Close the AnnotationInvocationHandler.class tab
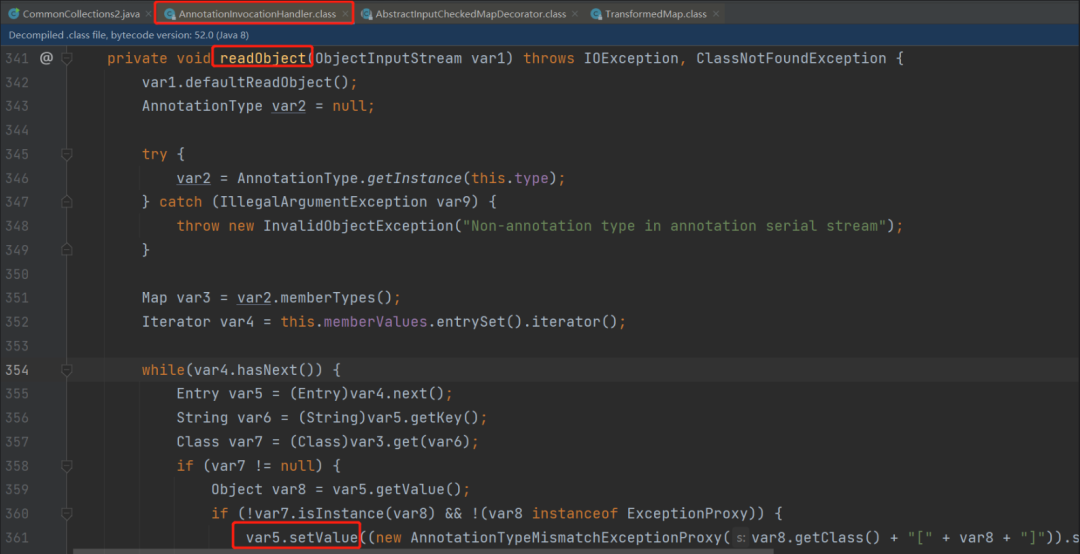 346,14
